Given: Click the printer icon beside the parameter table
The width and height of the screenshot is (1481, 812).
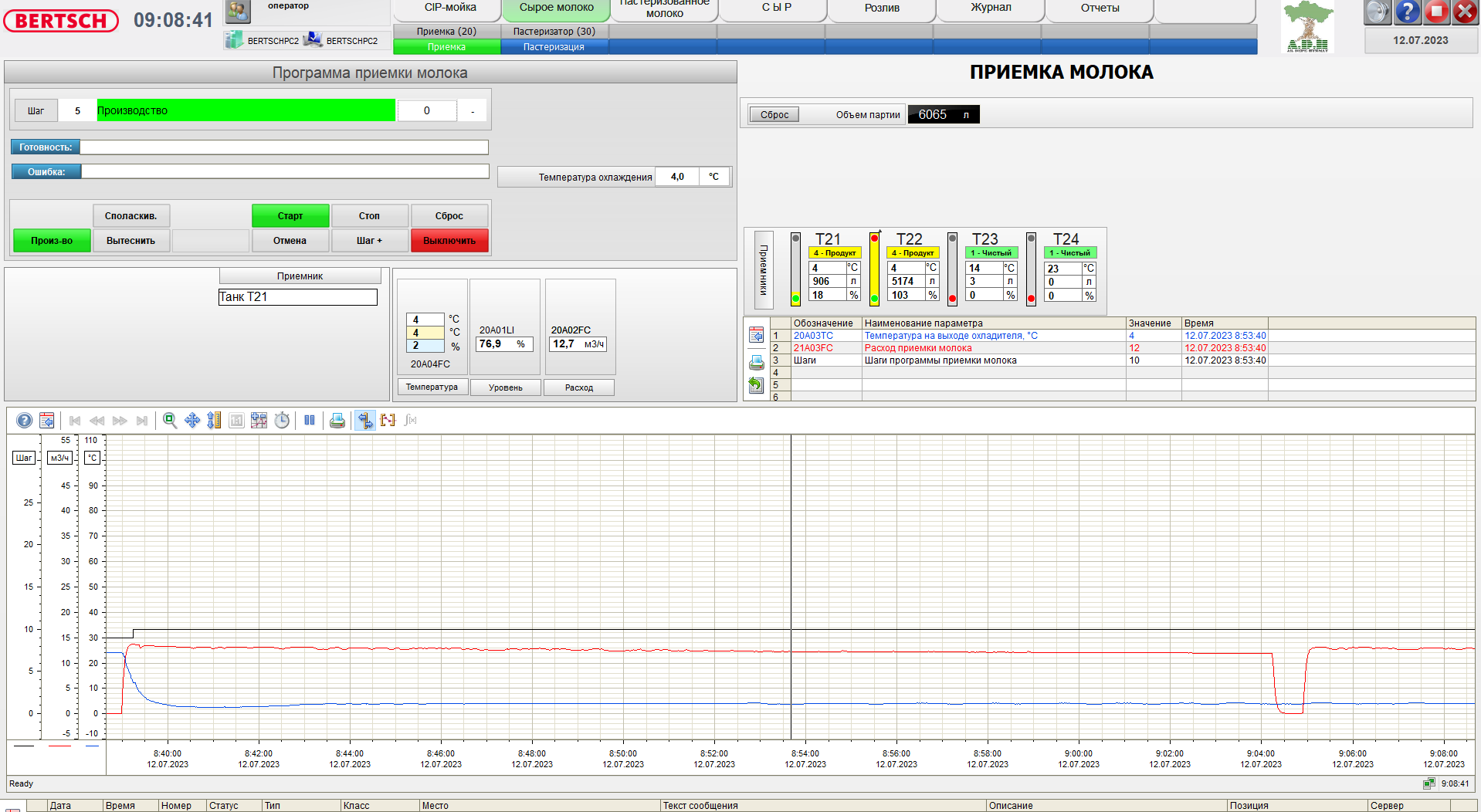Looking at the screenshot, I should click(x=756, y=362).
